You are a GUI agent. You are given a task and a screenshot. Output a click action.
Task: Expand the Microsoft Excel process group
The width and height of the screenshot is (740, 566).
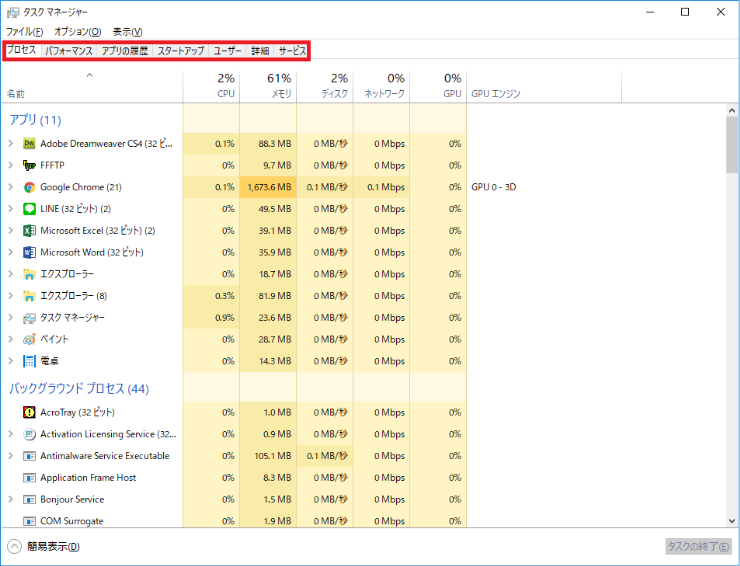click(x=10, y=230)
